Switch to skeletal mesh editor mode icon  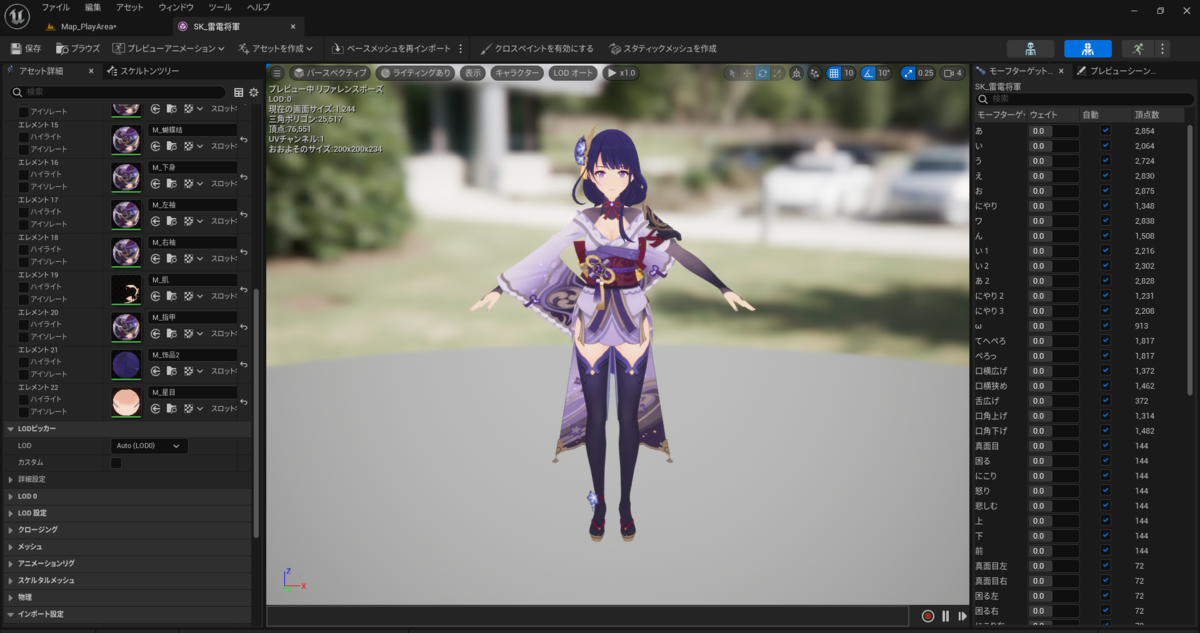tap(1088, 48)
